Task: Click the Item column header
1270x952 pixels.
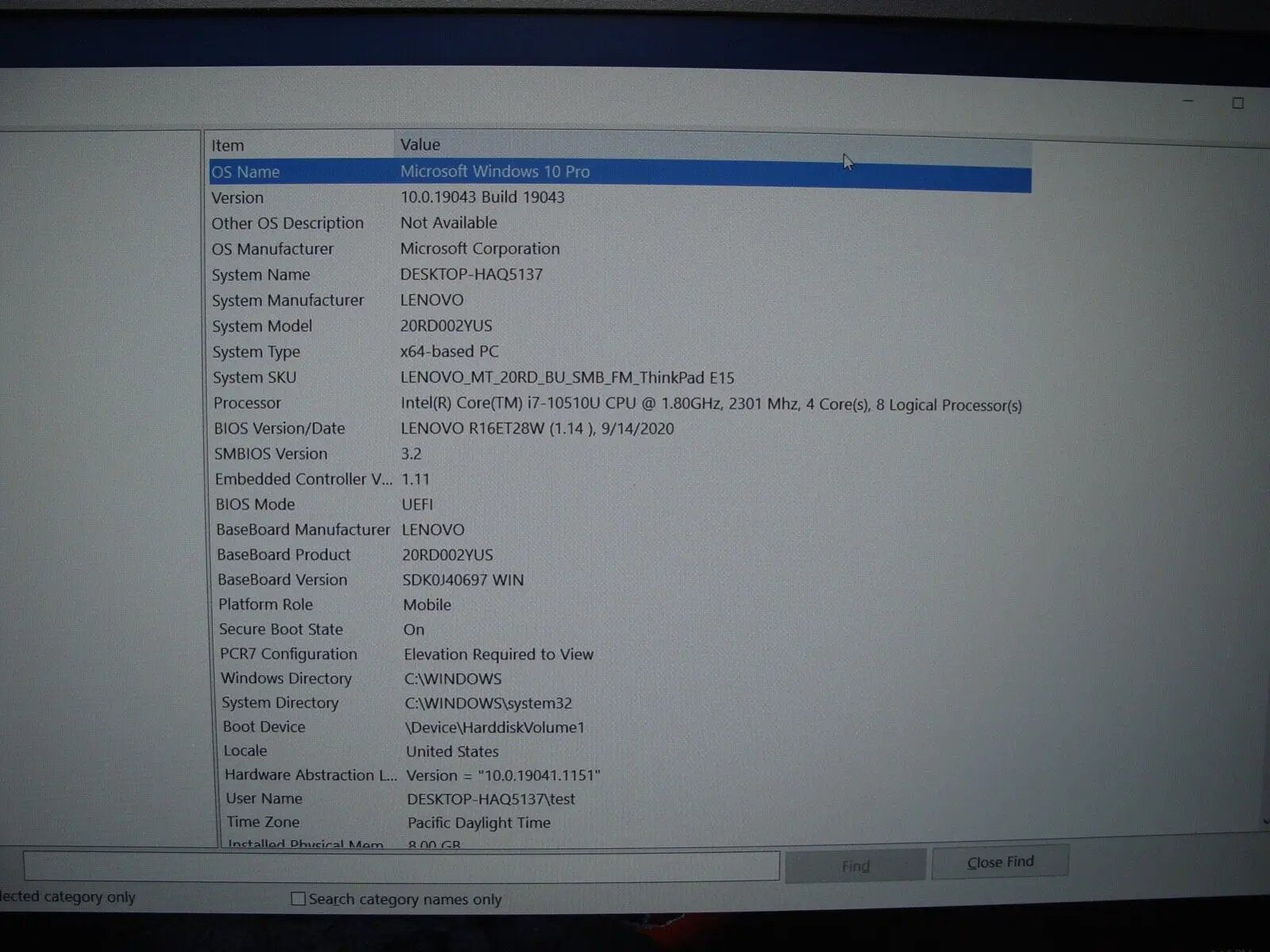Action: point(301,145)
